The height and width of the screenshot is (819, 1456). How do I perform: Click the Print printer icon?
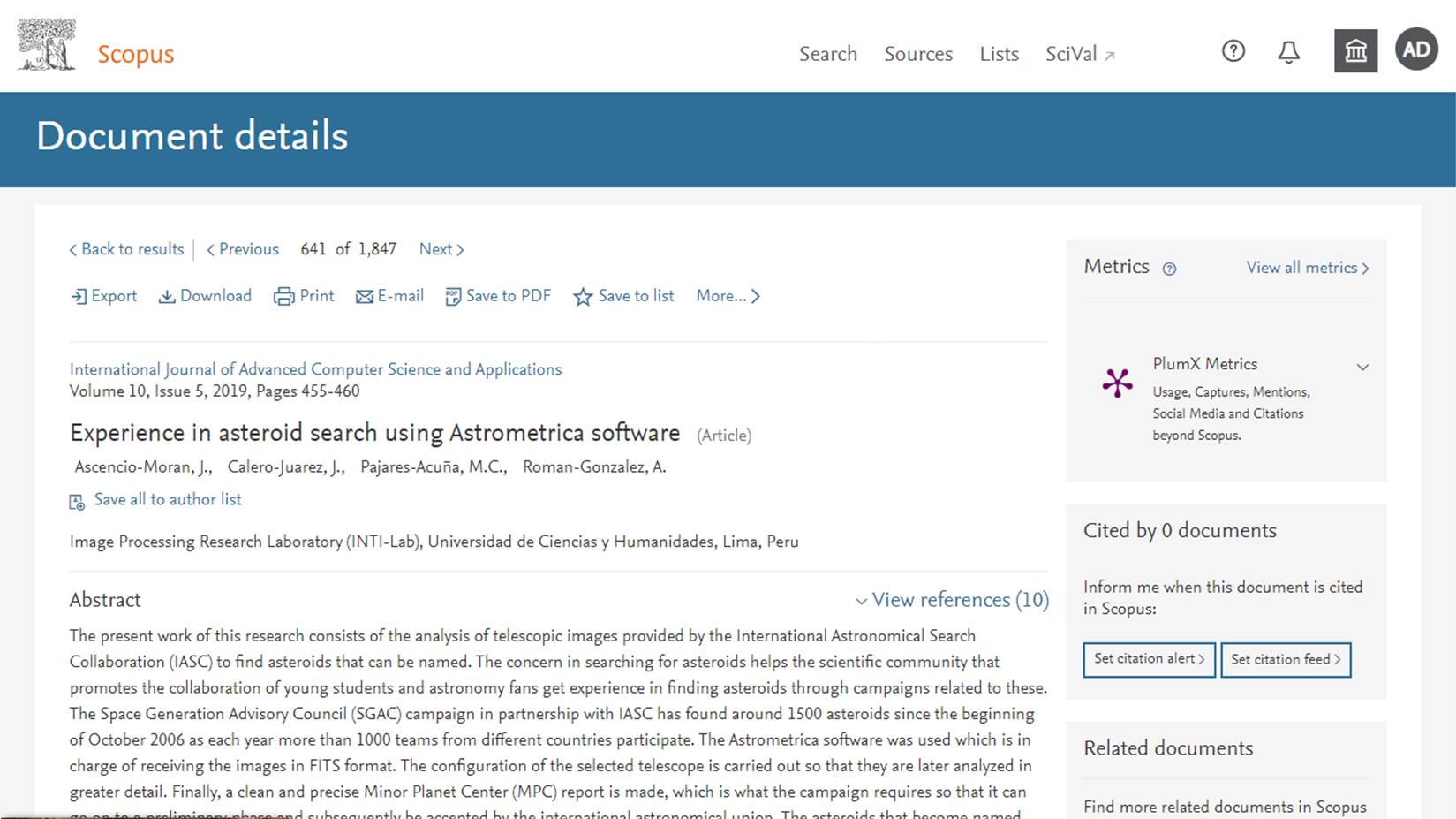[283, 297]
